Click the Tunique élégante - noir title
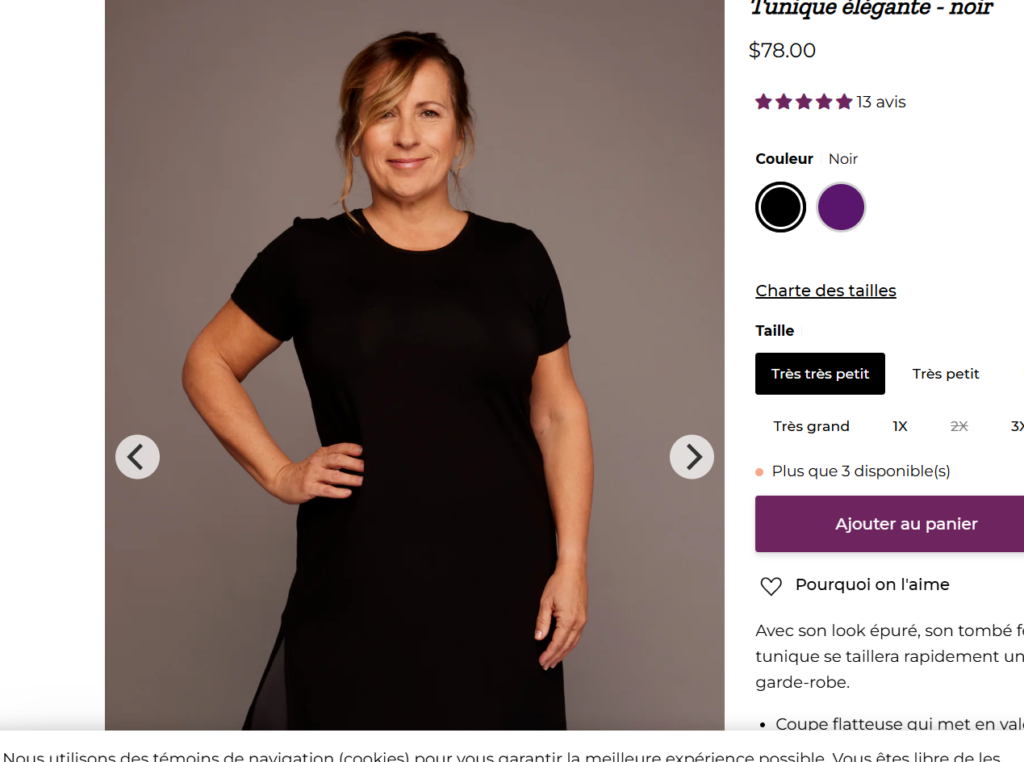The height and width of the screenshot is (762, 1024). pos(871,9)
